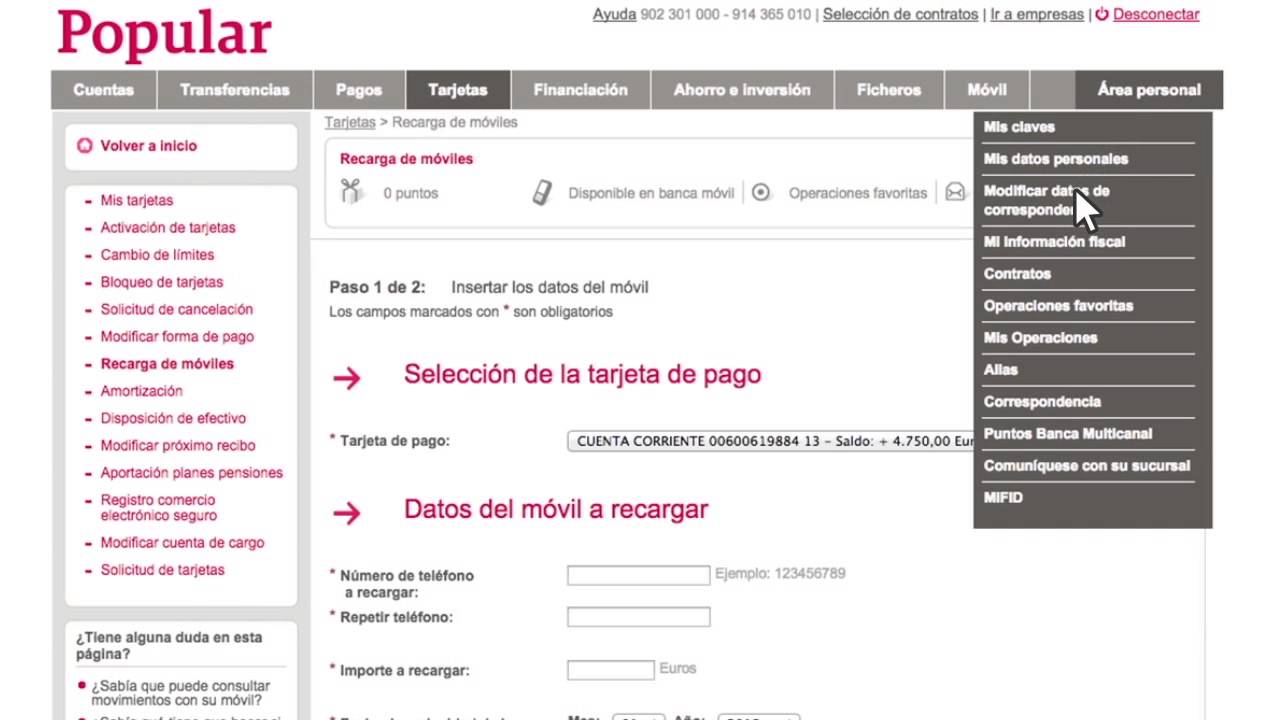1280x720 pixels.
Task: Click the Importe a recargar field
Action: (610, 670)
